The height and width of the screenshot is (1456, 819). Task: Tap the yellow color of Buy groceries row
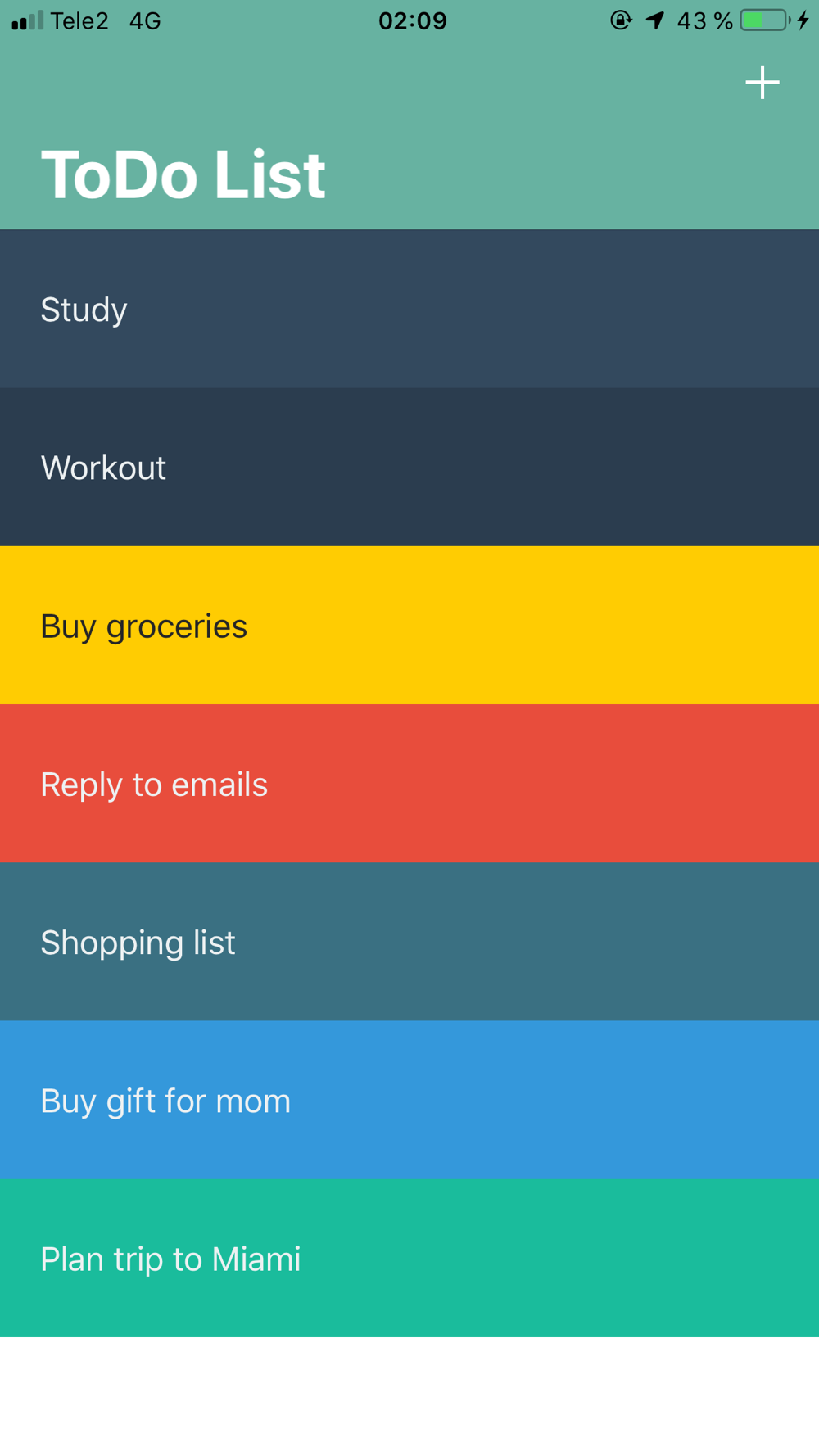click(573, 626)
